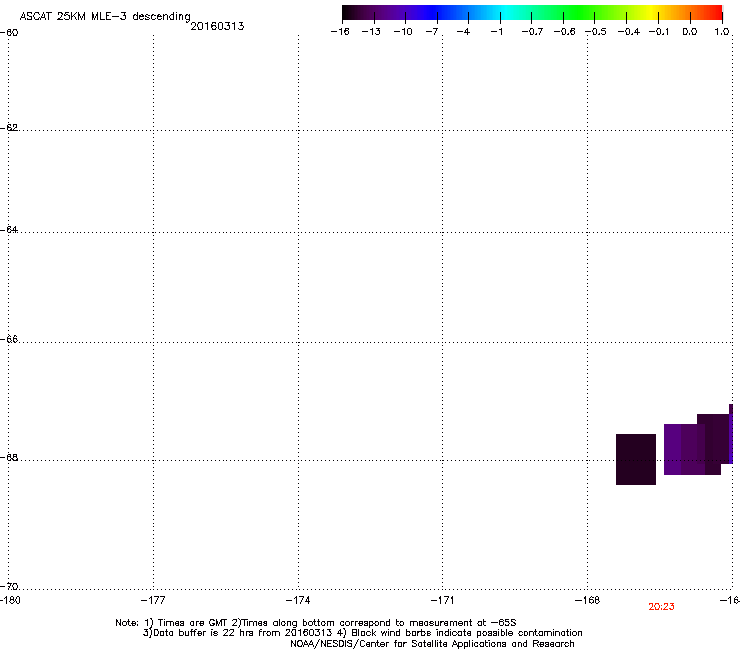Click the -0.7 color bar label
Screen dimensions: 740x650
coord(532,32)
